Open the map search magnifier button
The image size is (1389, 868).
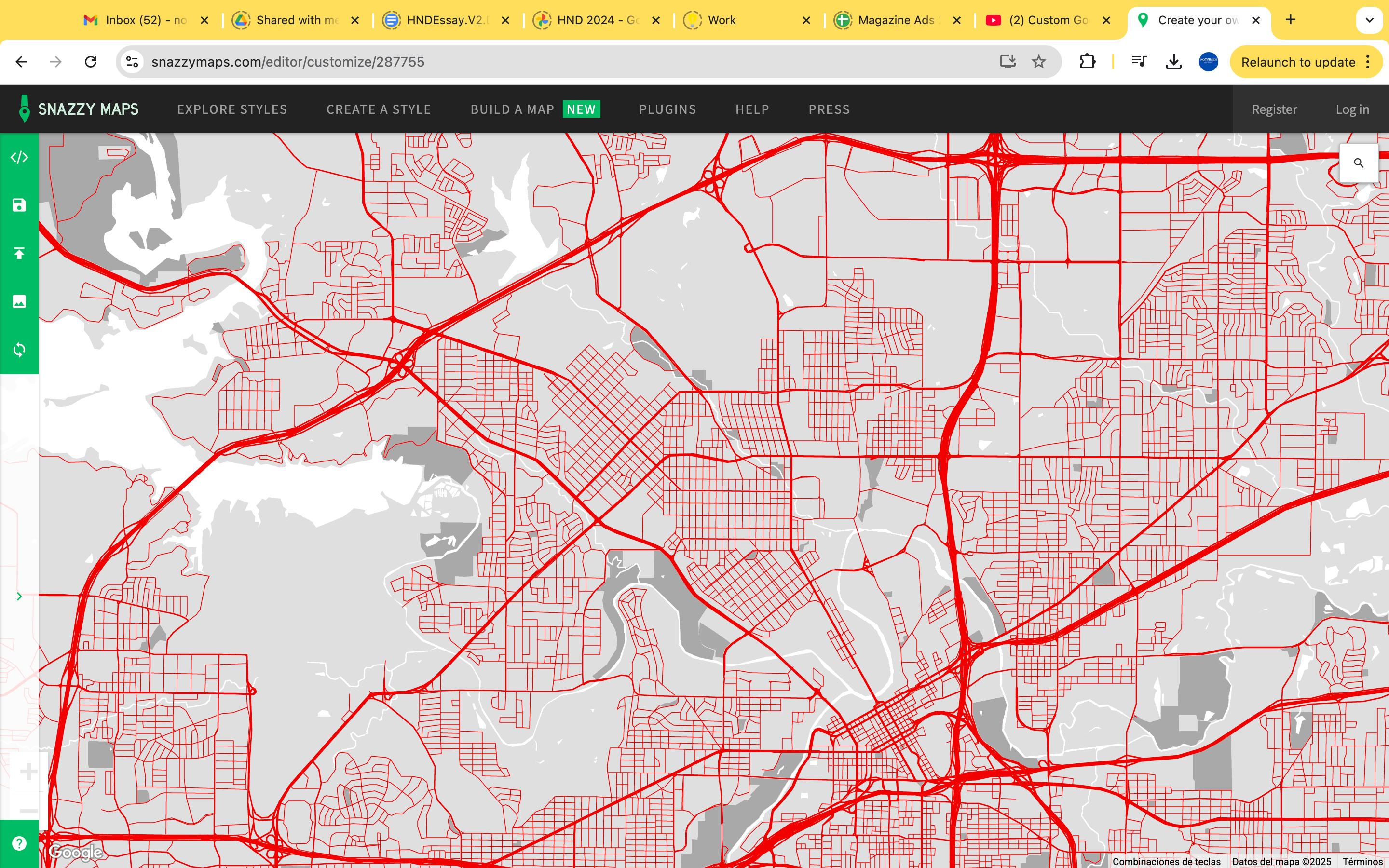(1358, 163)
